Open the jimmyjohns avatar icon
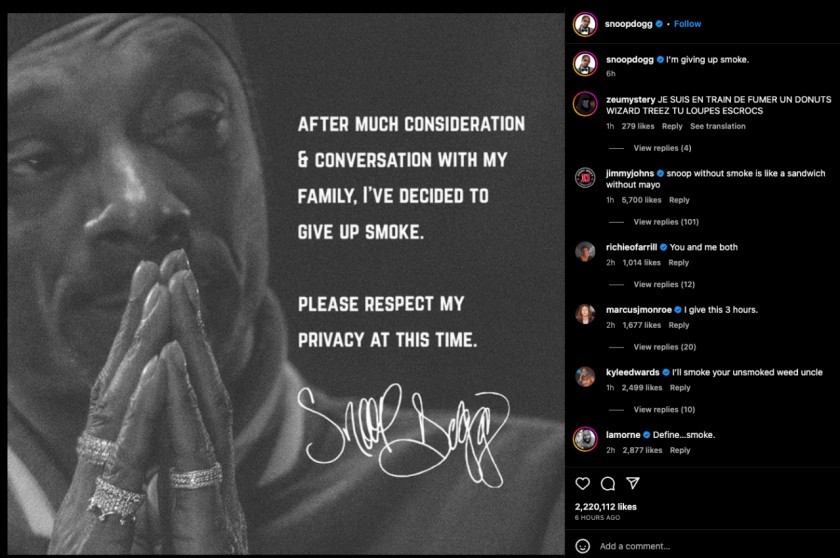Screen dimensions: 840x558 [x=585, y=177]
